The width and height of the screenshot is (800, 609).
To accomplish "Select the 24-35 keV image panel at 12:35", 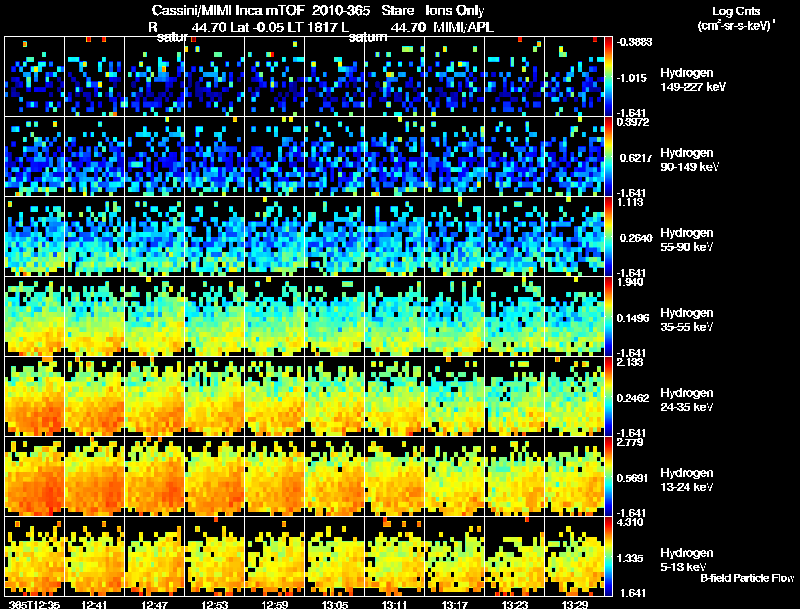I will pos(35,397).
